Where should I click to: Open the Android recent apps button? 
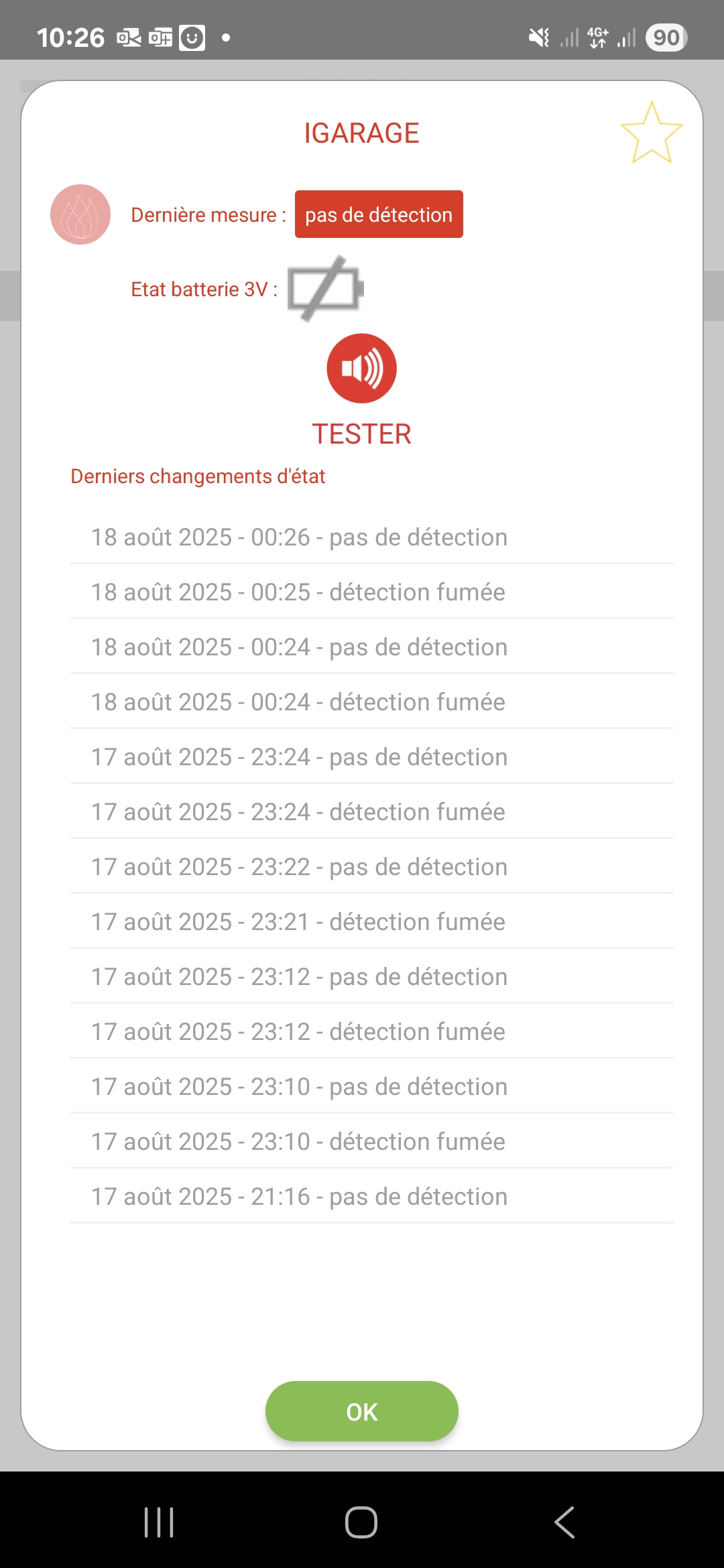pos(159,1522)
